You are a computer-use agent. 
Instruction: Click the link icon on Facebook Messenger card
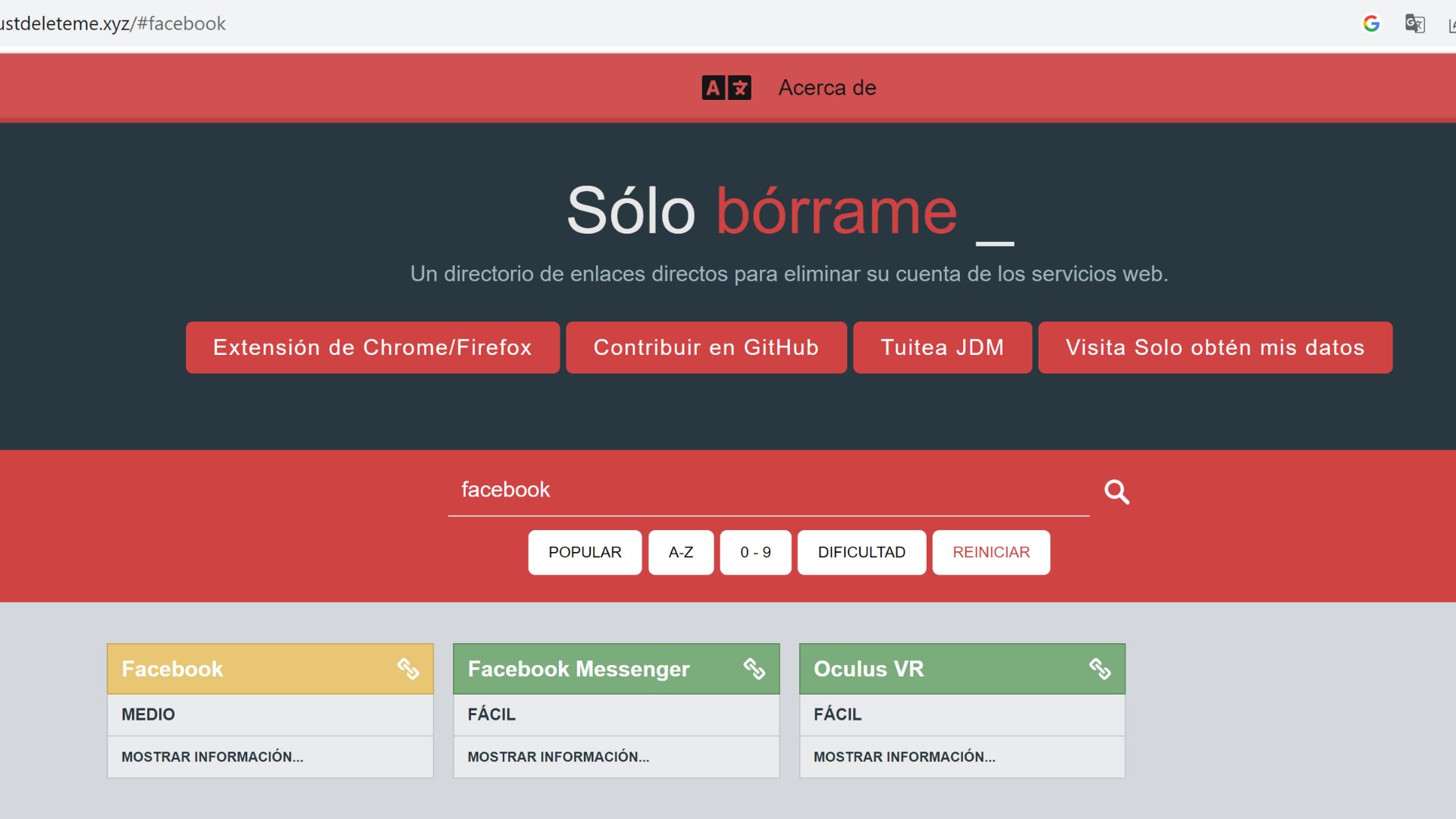(754, 669)
